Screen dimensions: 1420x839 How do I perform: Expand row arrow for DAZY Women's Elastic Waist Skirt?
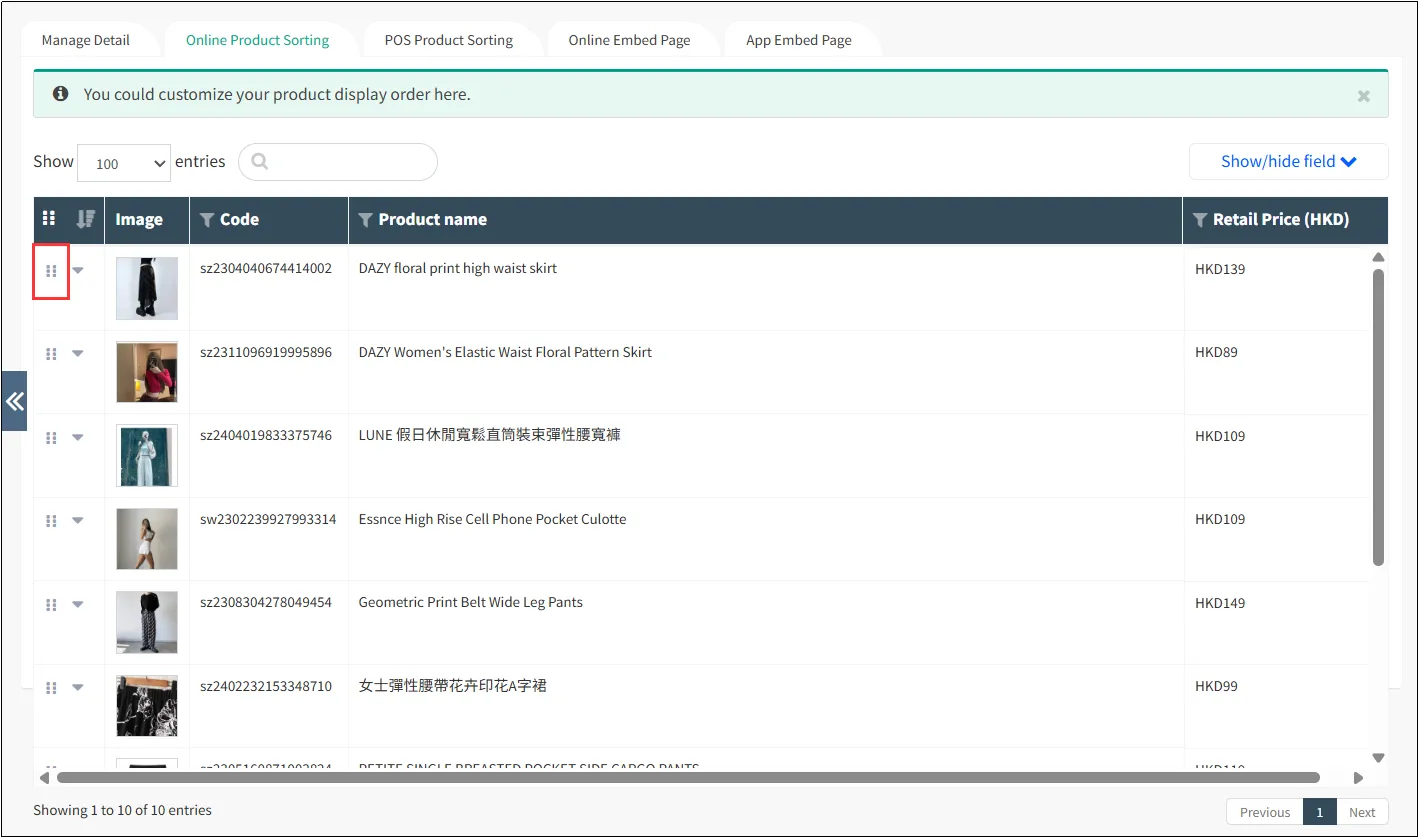click(78, 354)
